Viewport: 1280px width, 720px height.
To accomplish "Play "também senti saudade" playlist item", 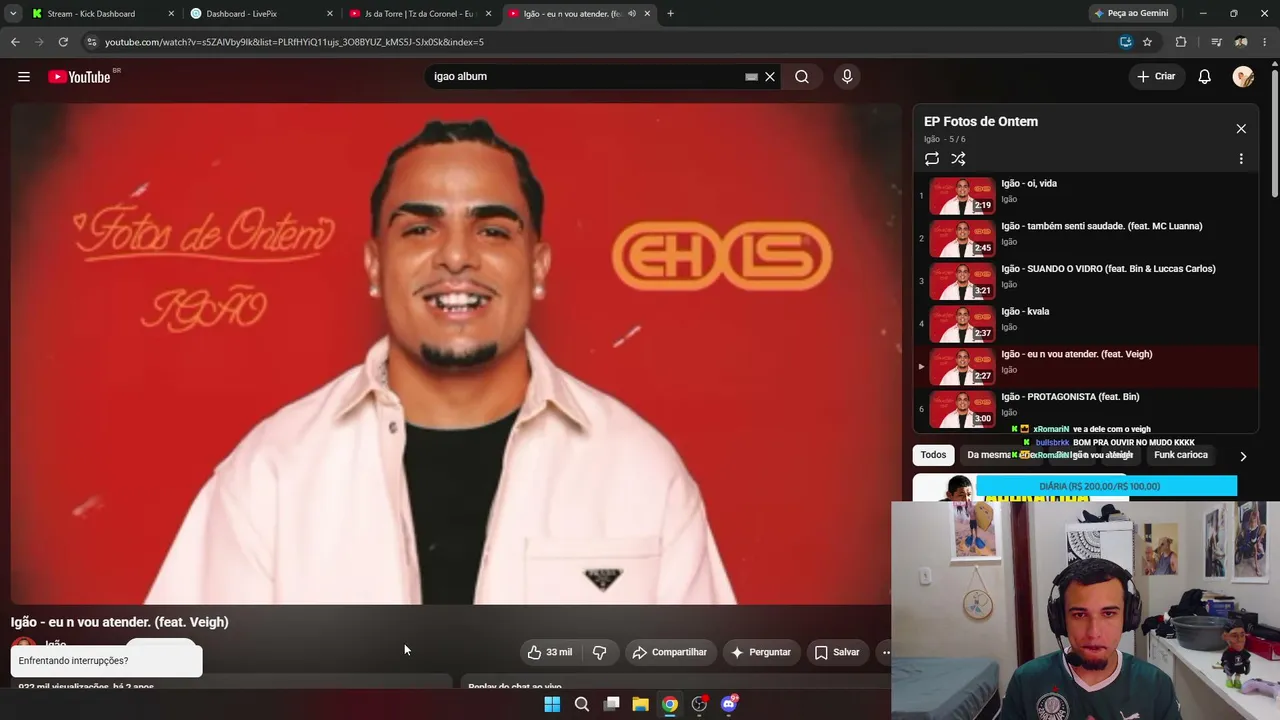I will [x=1085, y=239].
